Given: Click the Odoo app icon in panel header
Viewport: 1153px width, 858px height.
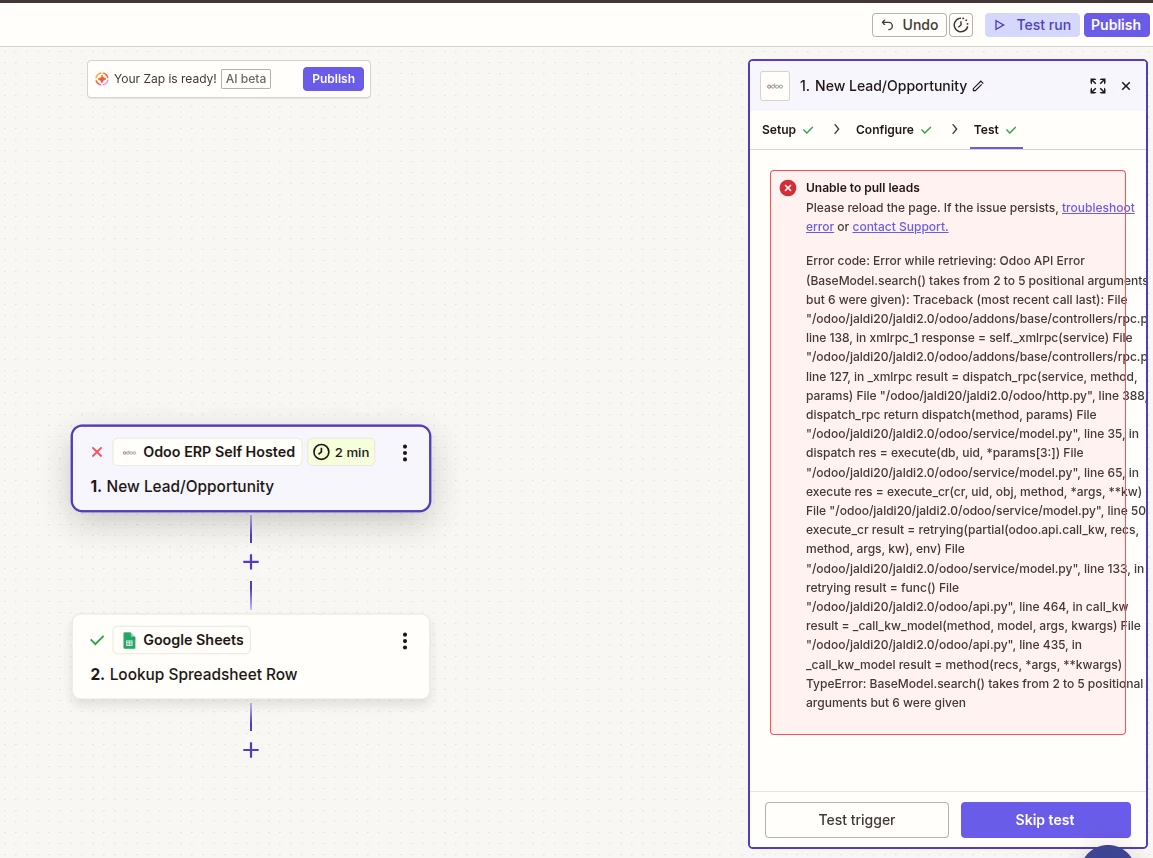Looking at the screenshot, I should tap(775, 86).
